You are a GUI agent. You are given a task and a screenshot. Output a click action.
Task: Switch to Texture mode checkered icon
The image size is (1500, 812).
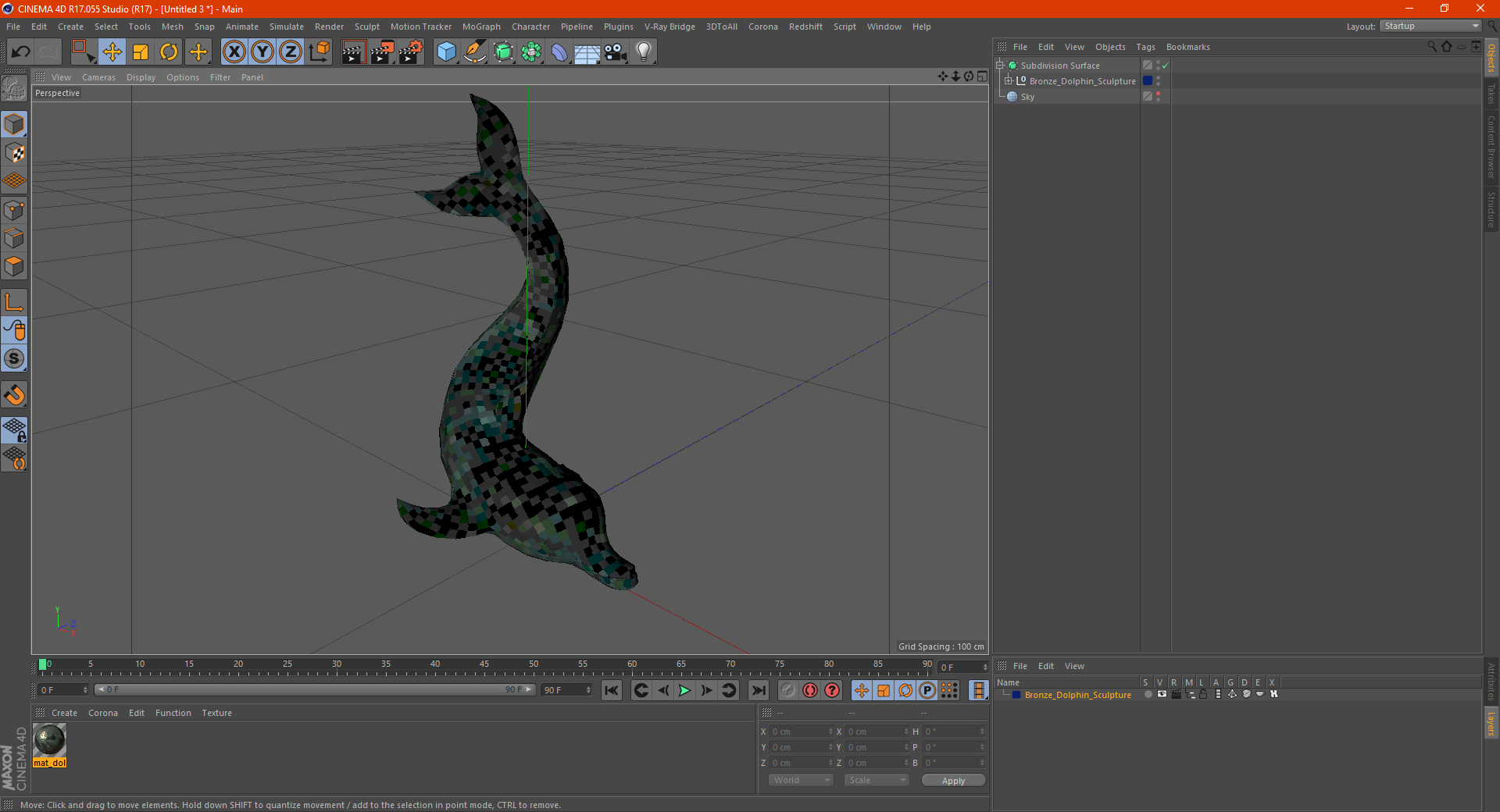[x=14, y=153]
